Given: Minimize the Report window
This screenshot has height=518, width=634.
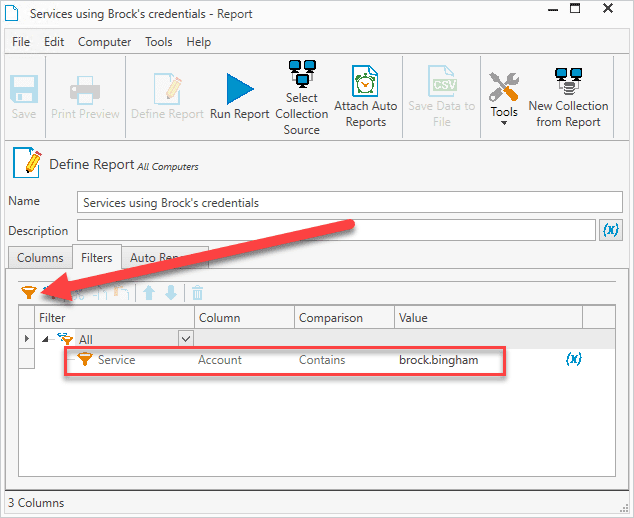Looking at the screenshot, I should (x=553, y=9).
